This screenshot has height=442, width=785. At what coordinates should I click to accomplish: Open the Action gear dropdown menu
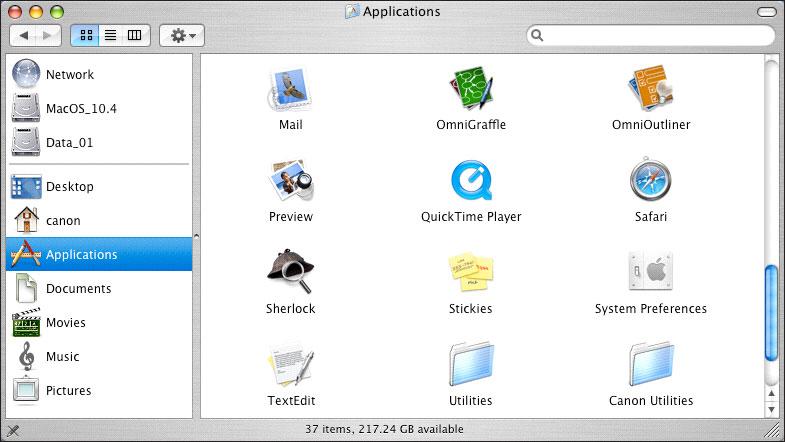point(182,35)
